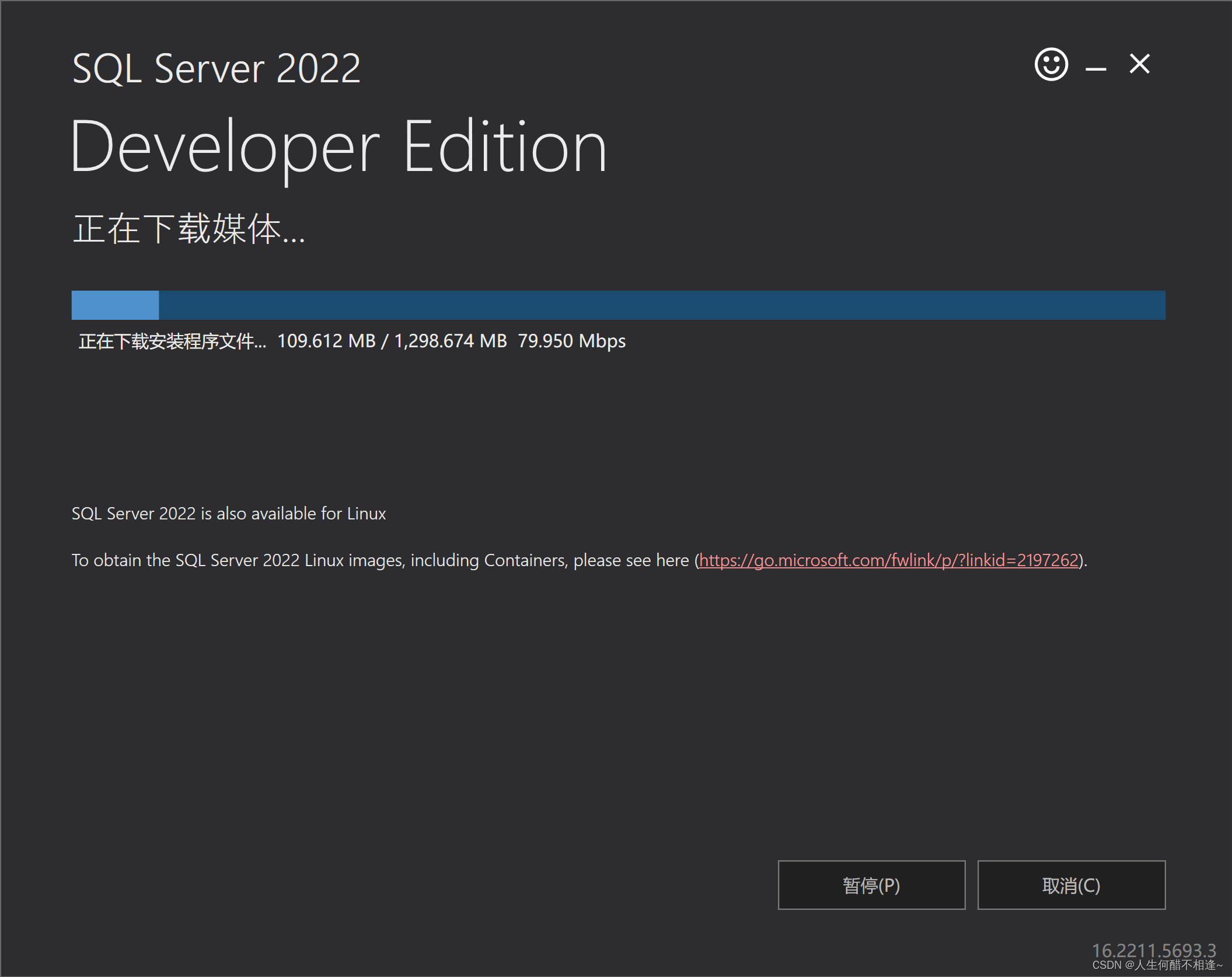
Task: Cancel the download with 取消(C) button
Action: pyautogui.click(x=1071, y=885)
